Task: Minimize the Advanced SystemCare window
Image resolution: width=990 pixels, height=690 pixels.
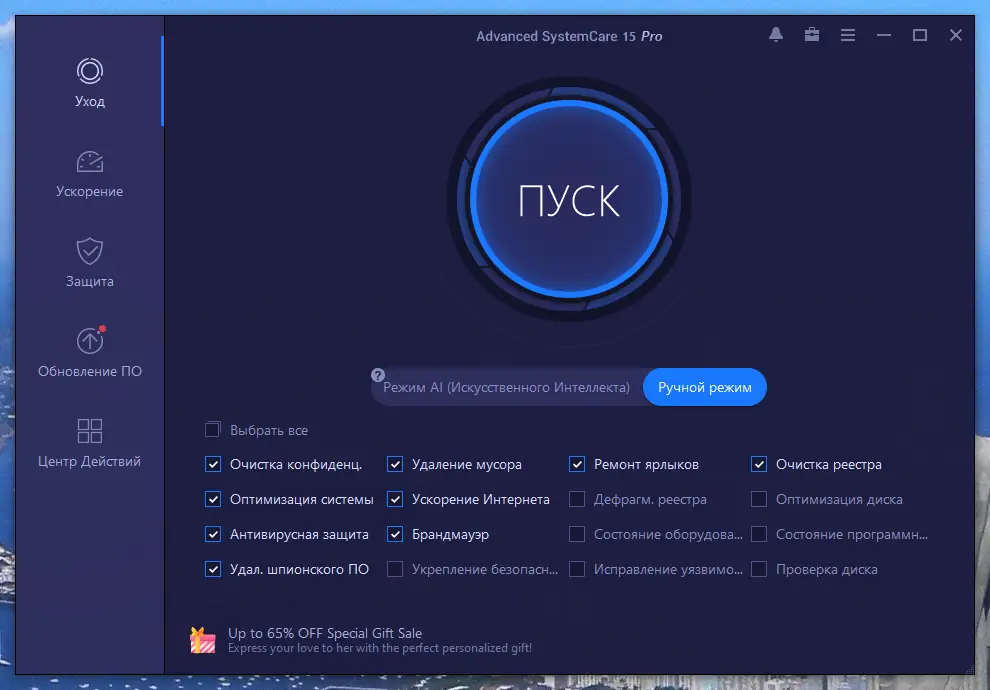Action: point(884,35)
